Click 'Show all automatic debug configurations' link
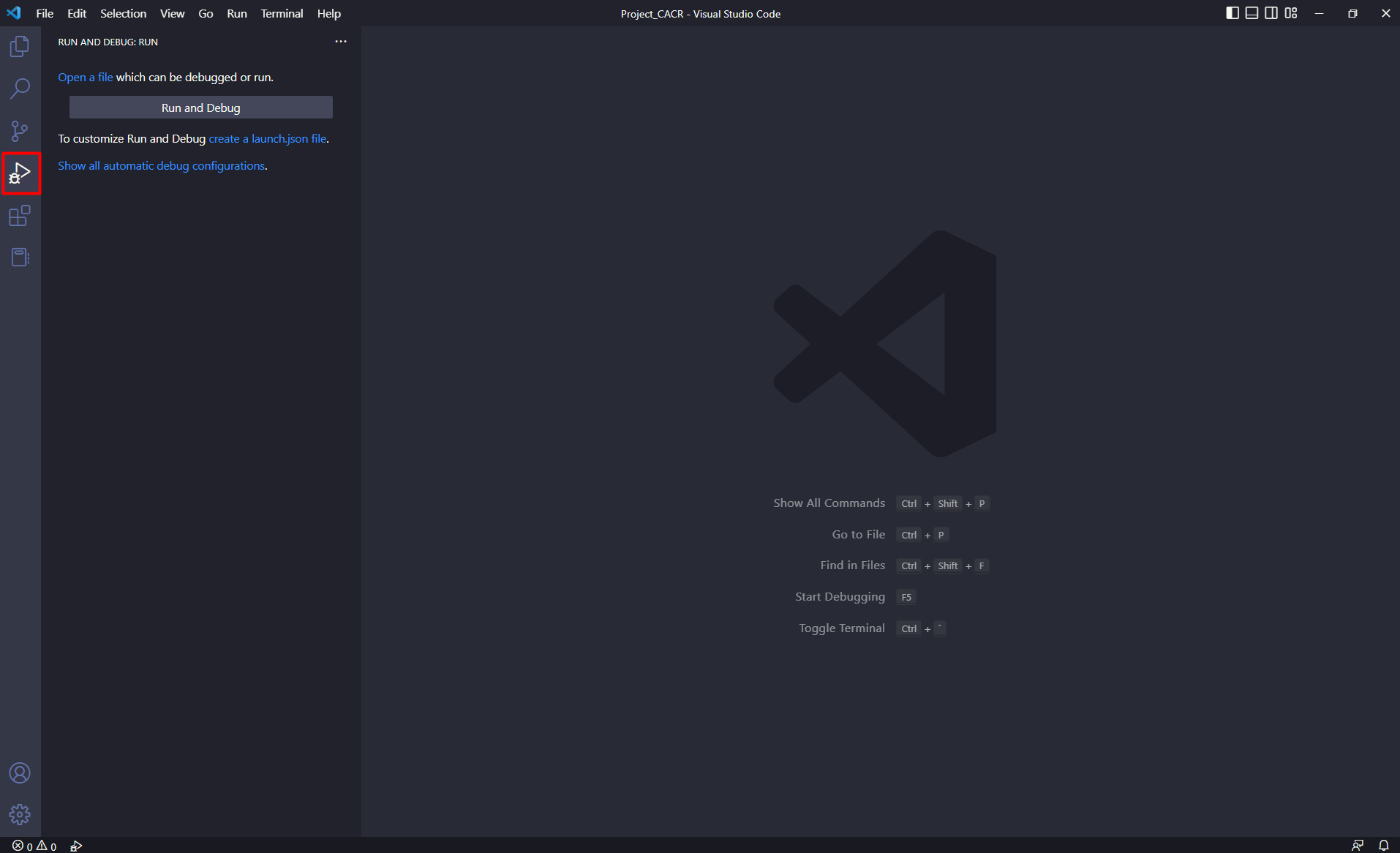The height and width of the screenshot is (853, 1400). [161, 166]
